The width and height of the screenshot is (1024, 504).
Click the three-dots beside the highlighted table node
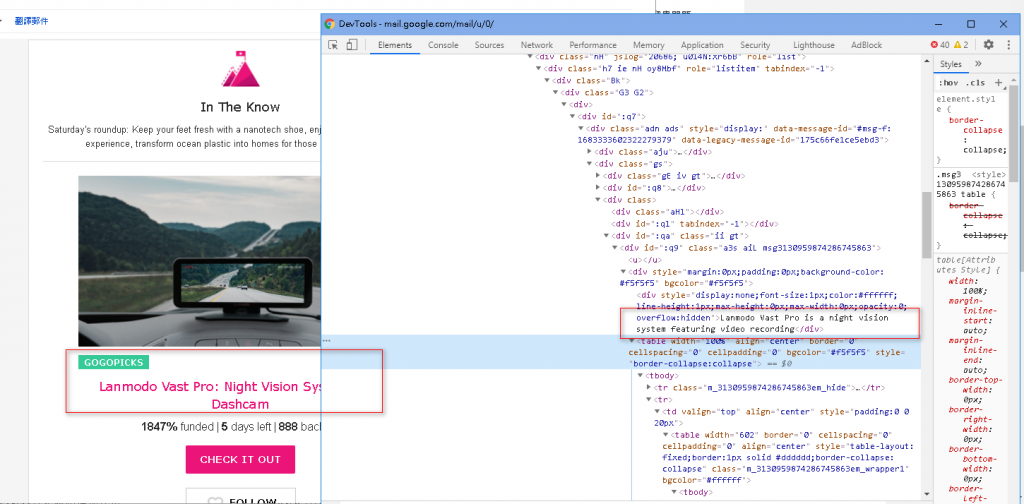(327, 341)
